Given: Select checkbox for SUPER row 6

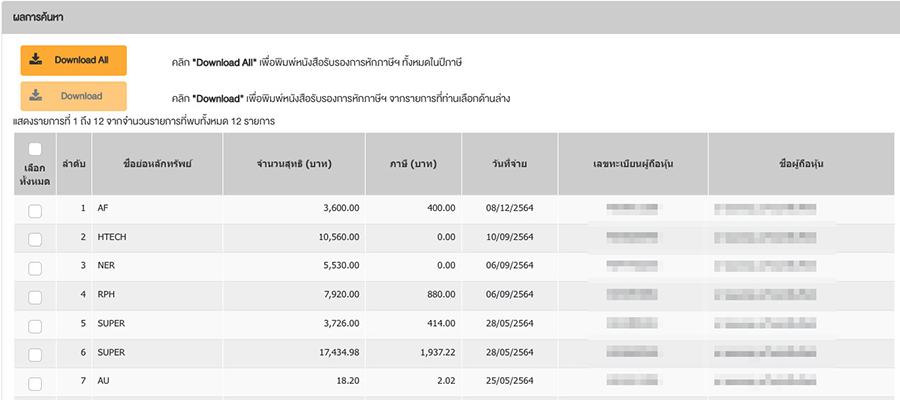Looking at the screenshot, I should 35,355.
